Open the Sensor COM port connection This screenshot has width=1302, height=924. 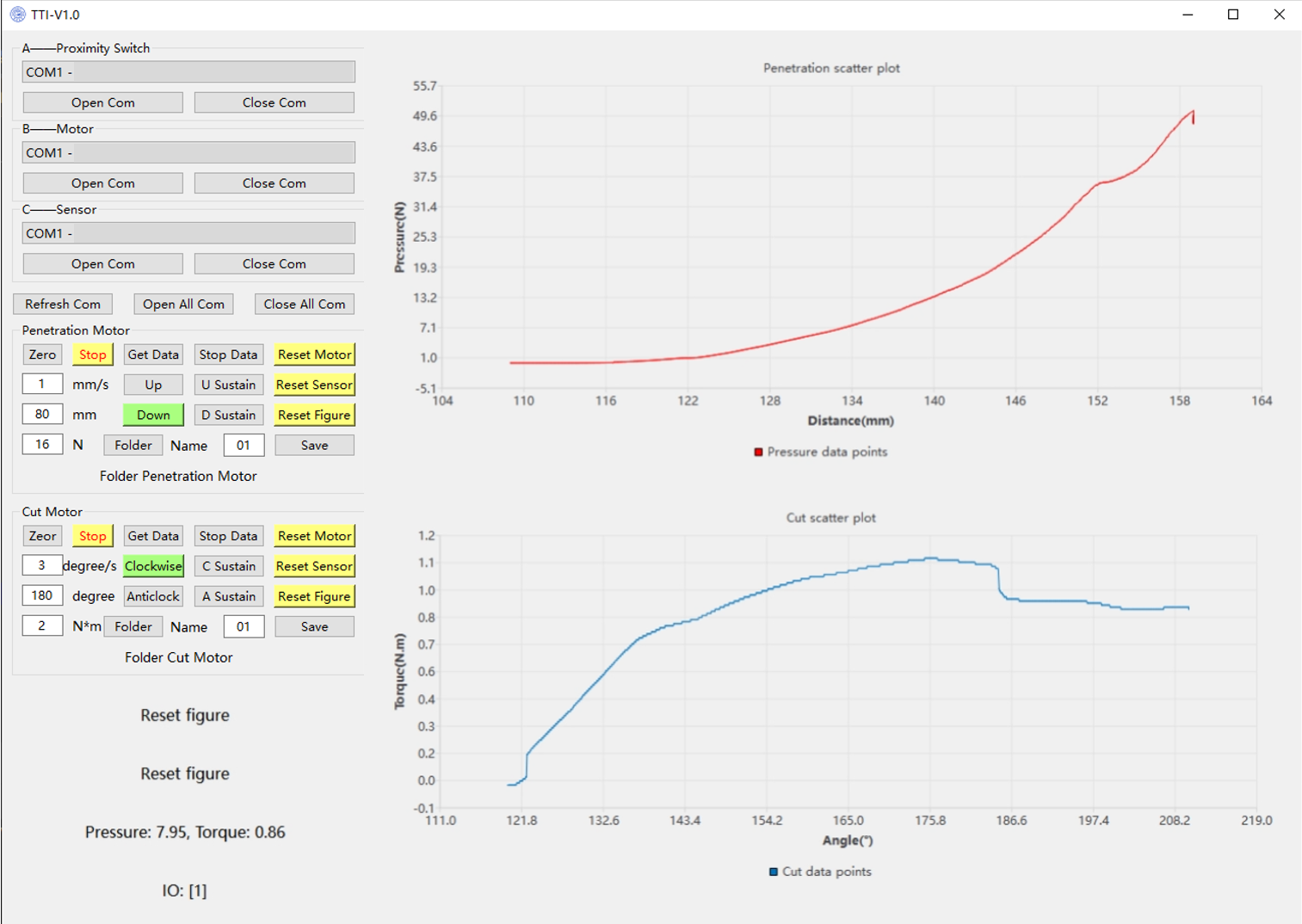[103, 264]
